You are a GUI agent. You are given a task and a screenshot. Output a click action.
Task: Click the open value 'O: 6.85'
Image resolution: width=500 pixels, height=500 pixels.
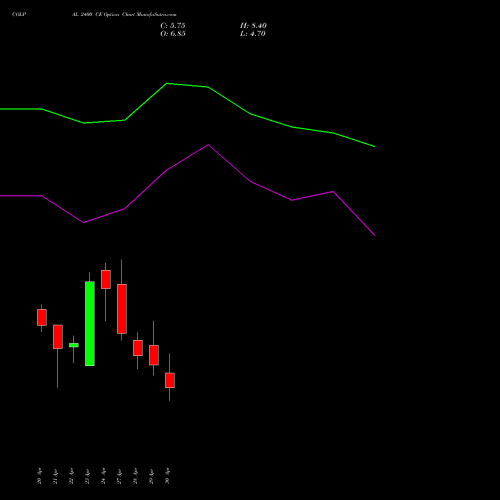tap(173, 34)
